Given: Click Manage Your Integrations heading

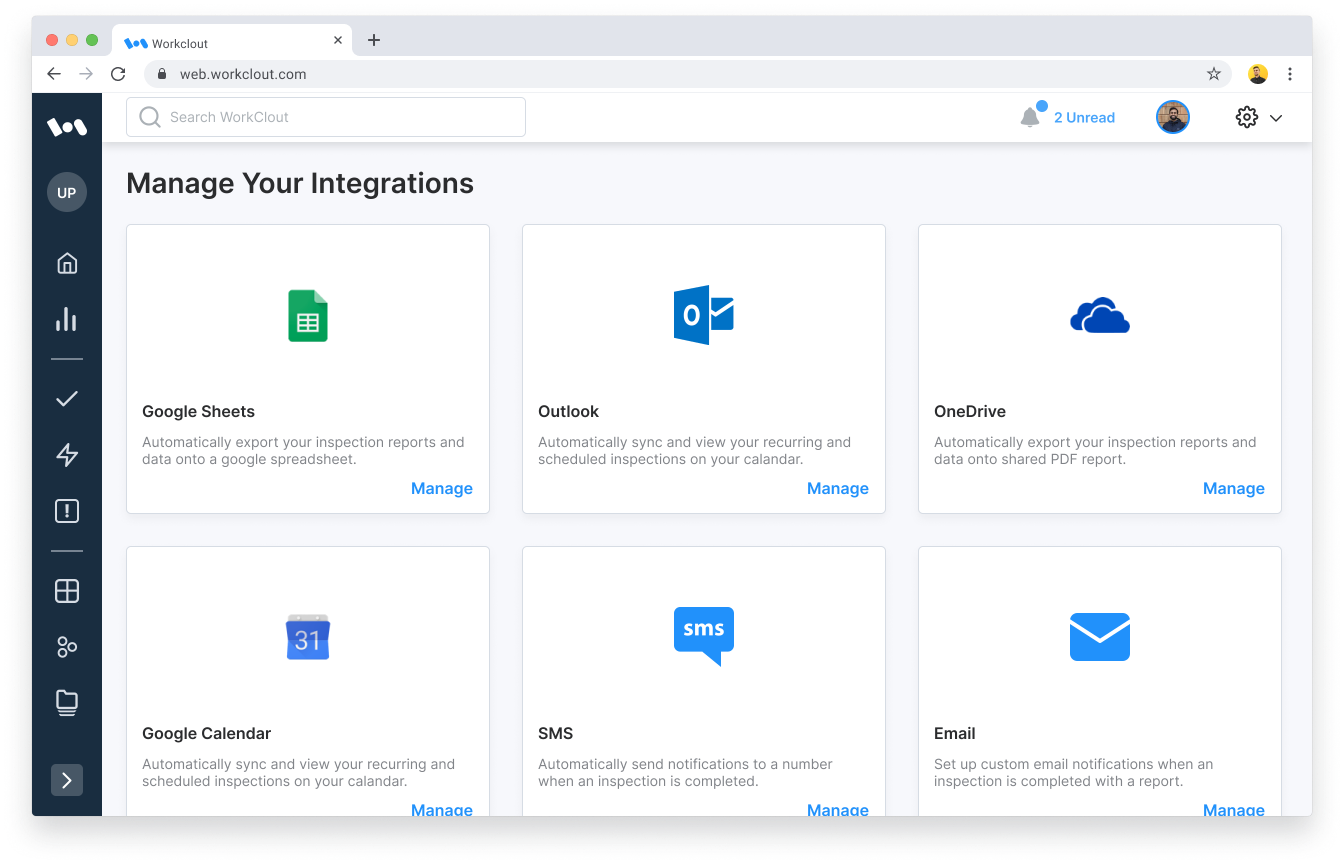Looking at the screenshot, I should (300, 183).
